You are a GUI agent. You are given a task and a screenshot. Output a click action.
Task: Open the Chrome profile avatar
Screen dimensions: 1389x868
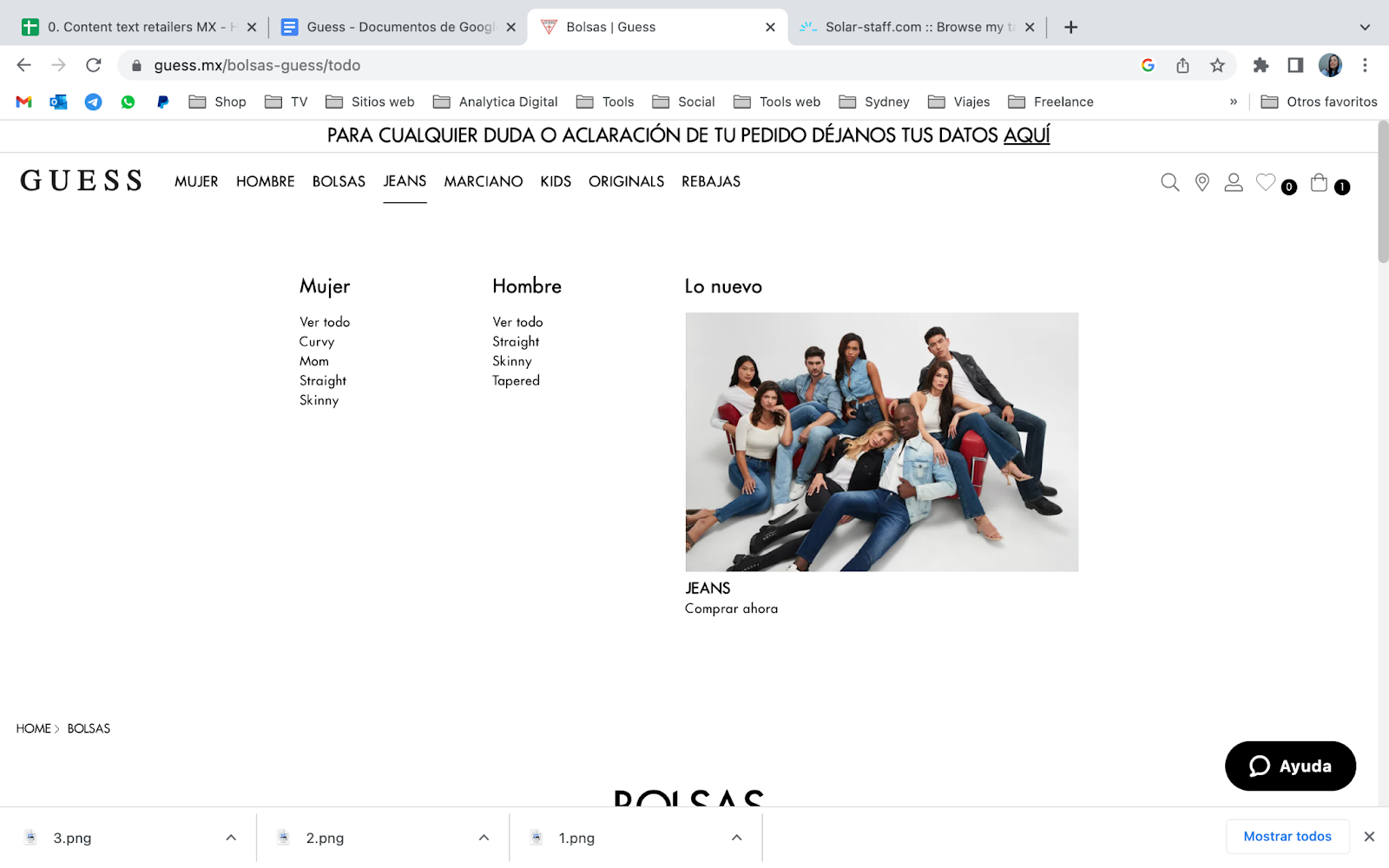coord(1330,65)
